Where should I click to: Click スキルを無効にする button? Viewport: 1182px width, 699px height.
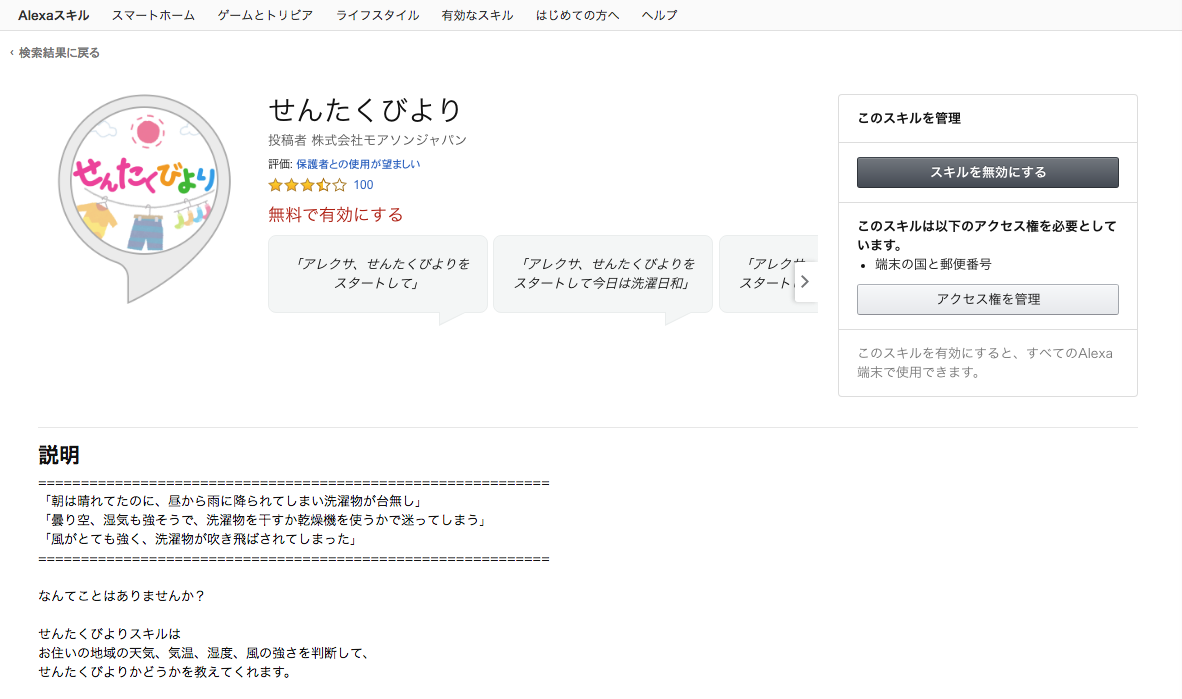click(988, 173)
